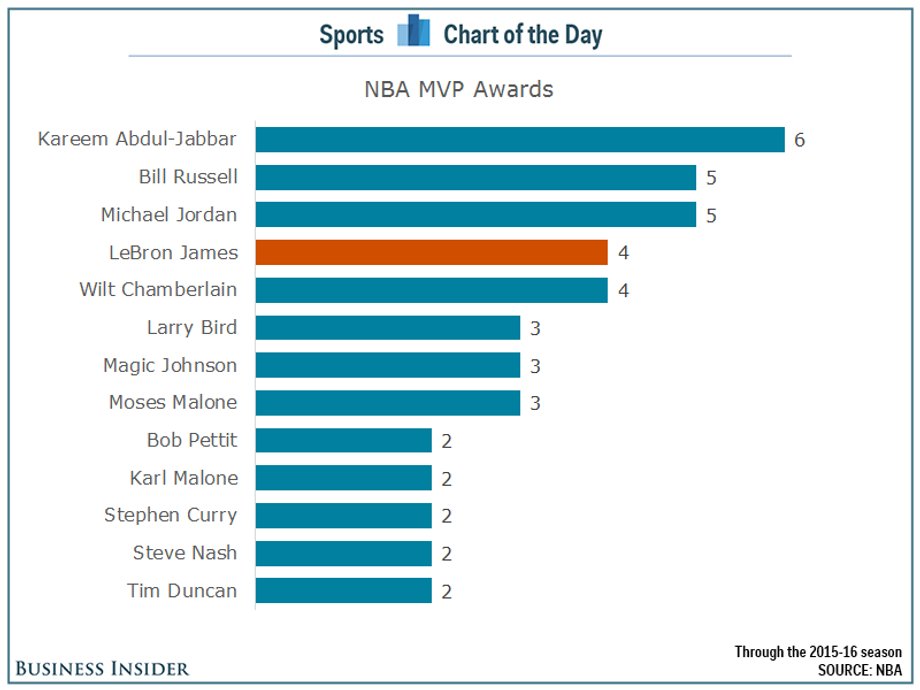Click the value 6 beside Kareem's bar
This screenshot has width=920, height=690.
(x=799, y=140)
